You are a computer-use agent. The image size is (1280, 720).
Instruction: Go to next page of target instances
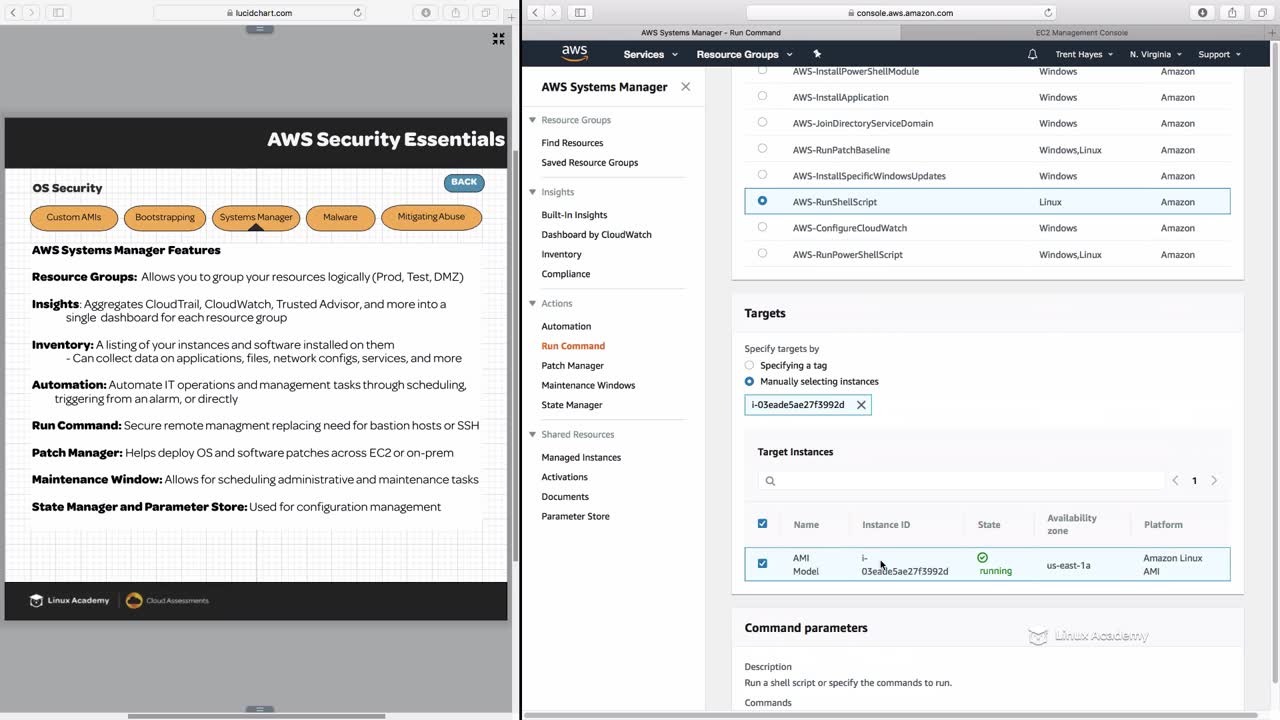tap(1214, 481)
